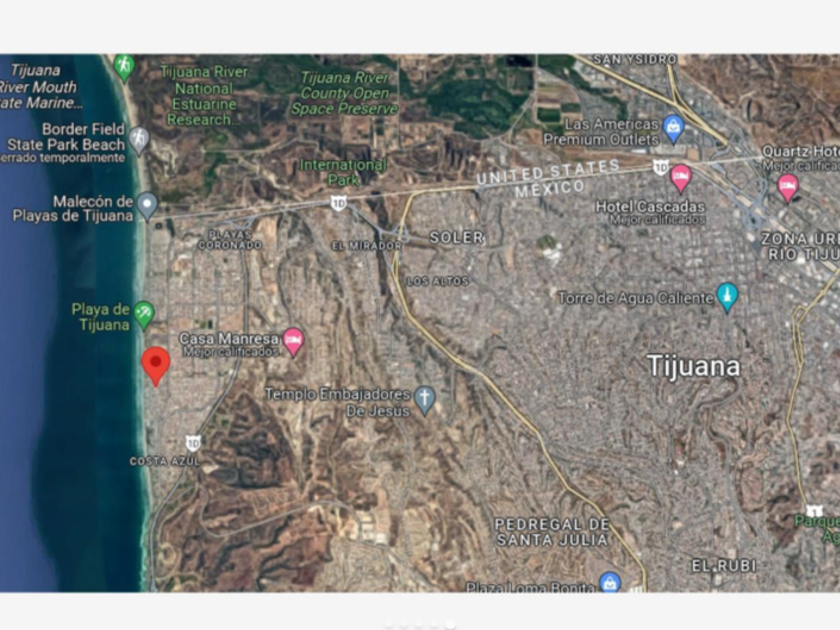Click Las Americas Premium Outlets shopping pin

(x=673, y=129)
